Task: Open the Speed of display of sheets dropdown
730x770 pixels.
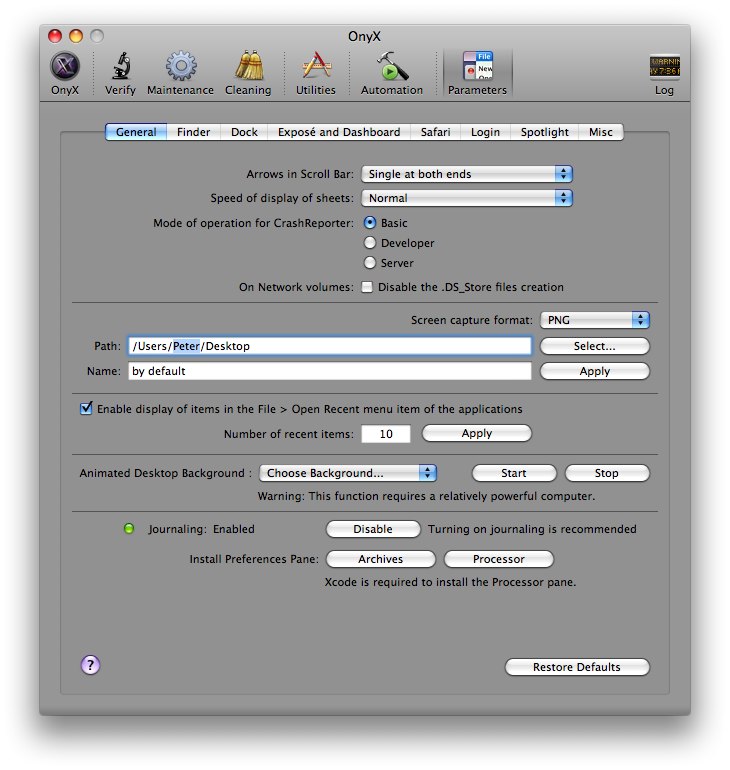Action: coord(467,198)
